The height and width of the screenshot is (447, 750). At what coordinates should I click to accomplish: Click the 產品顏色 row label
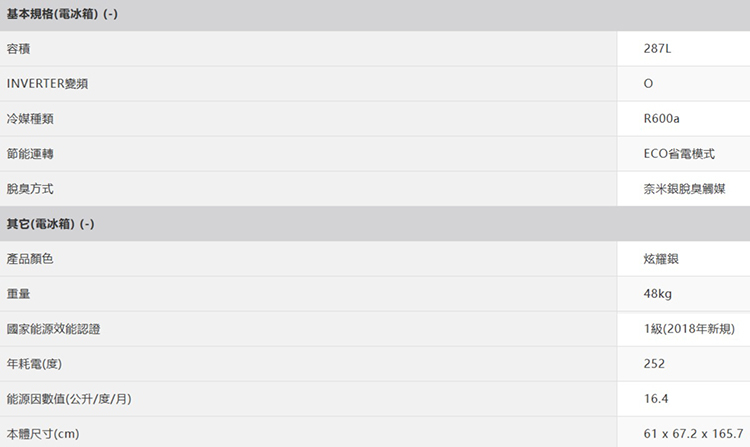tap(30, 259)
